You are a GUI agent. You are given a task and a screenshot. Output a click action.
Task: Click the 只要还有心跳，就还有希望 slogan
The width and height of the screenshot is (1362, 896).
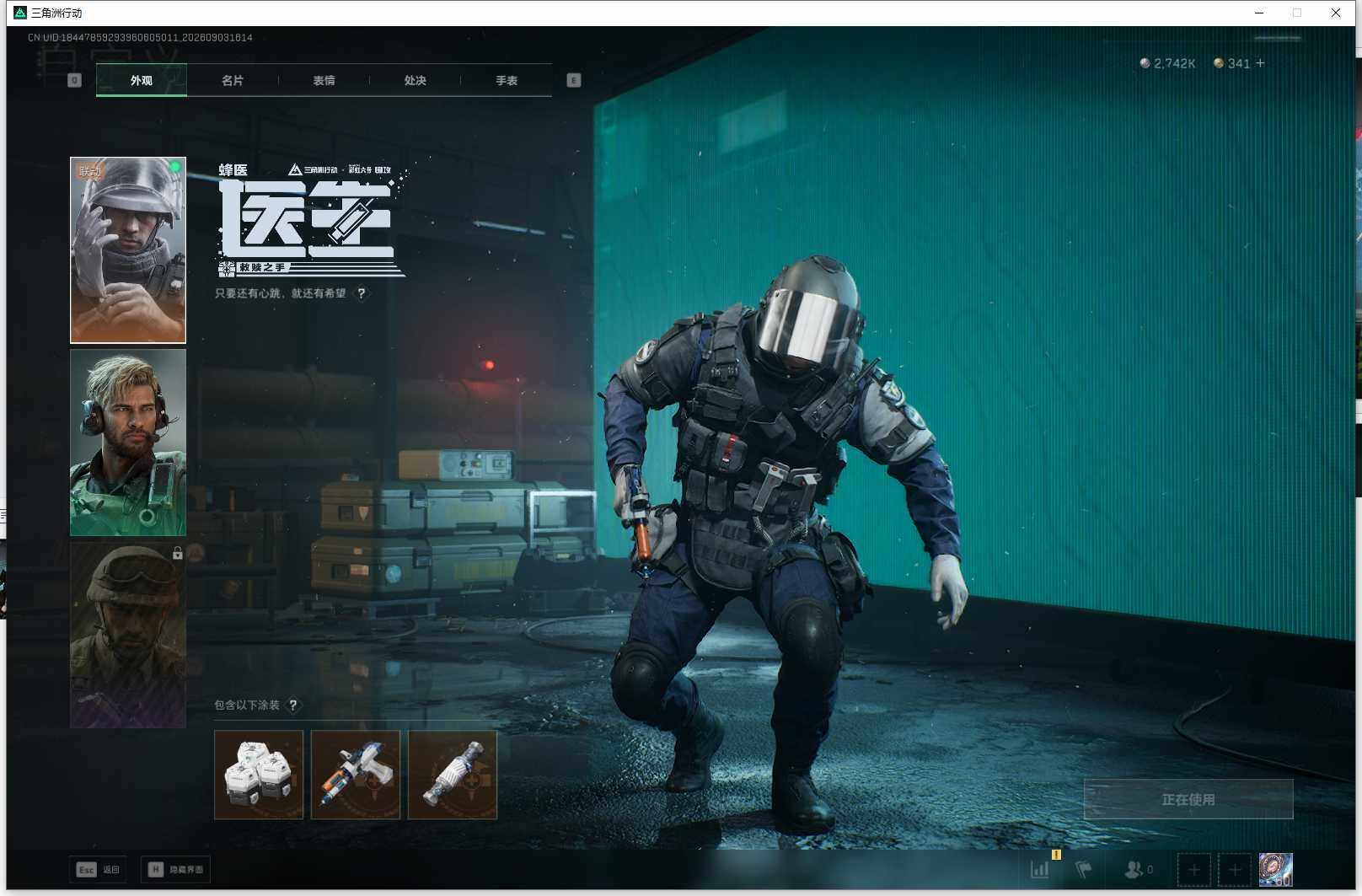[x=281, y=293]
